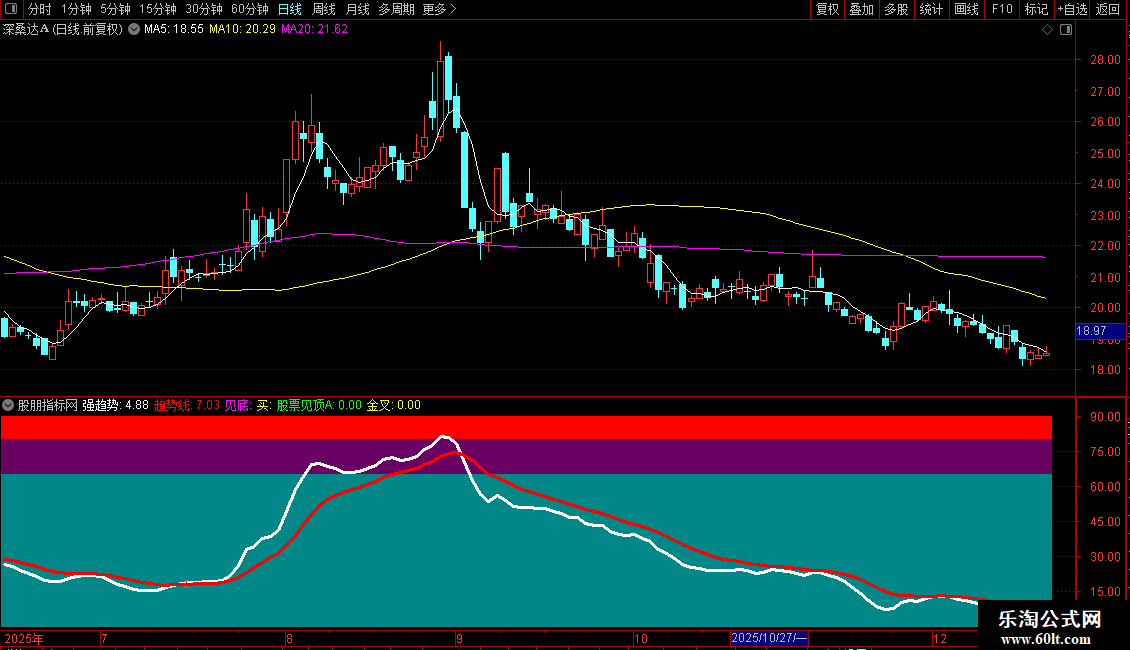Click the red overbought band in indicator
Viewport: 1130px width, 650px height.
click(526, 427)
